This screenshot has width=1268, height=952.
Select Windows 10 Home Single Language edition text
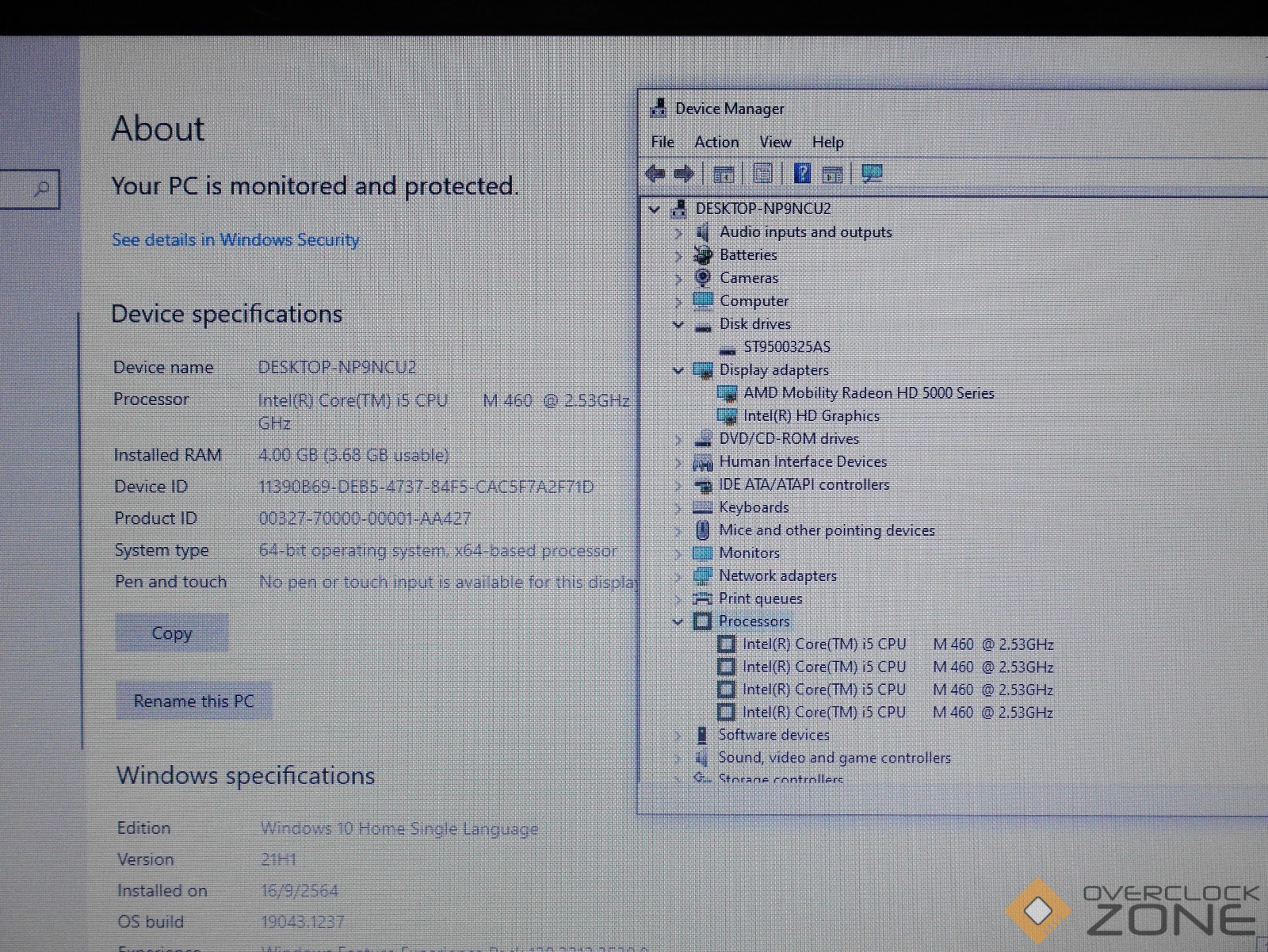[399, 828]
